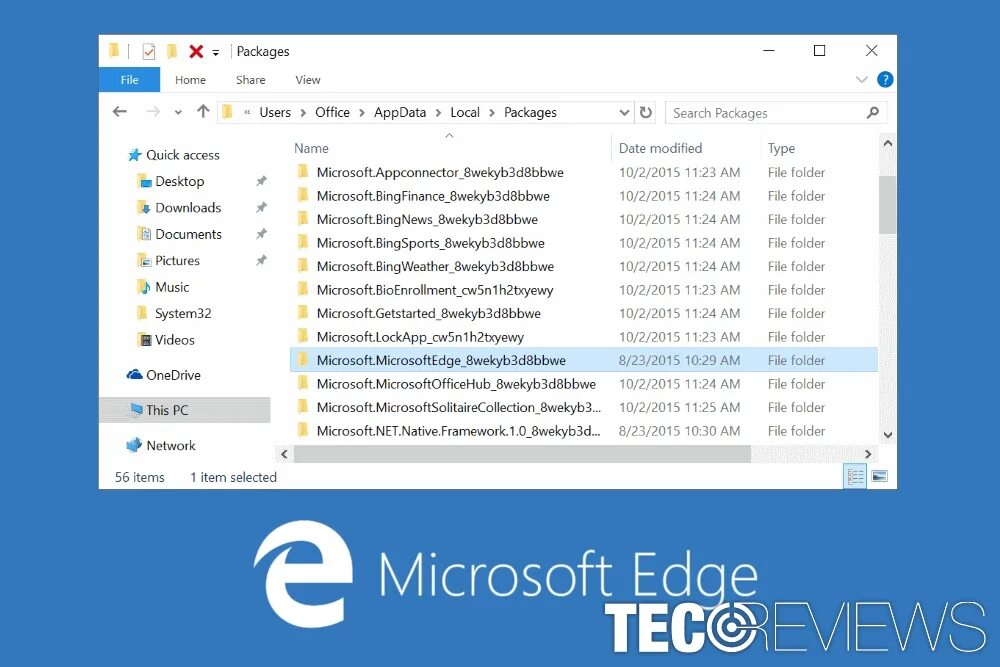Click the red X delete icon in the title bar
The height and width of the screenshot is (667, 1000).
pos(196,51)
